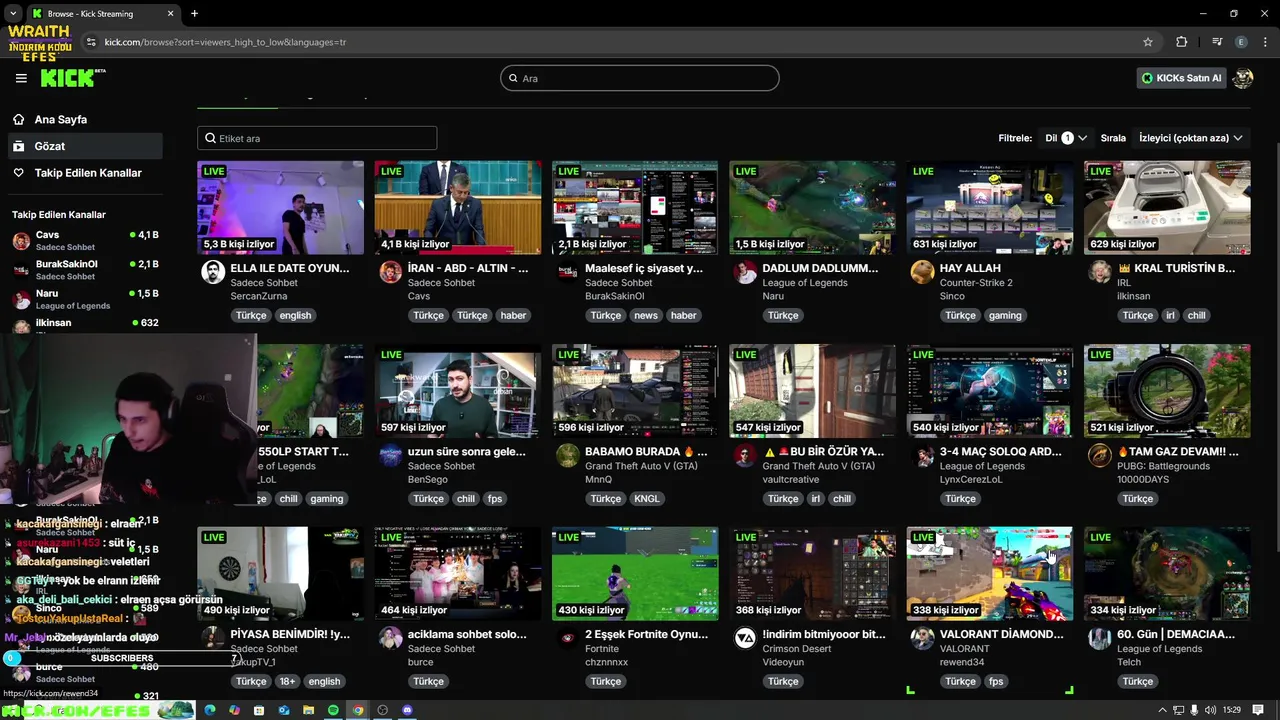Click the KICK logo
This screenshot has height=720, width=1280.
[x=72, y=78]
